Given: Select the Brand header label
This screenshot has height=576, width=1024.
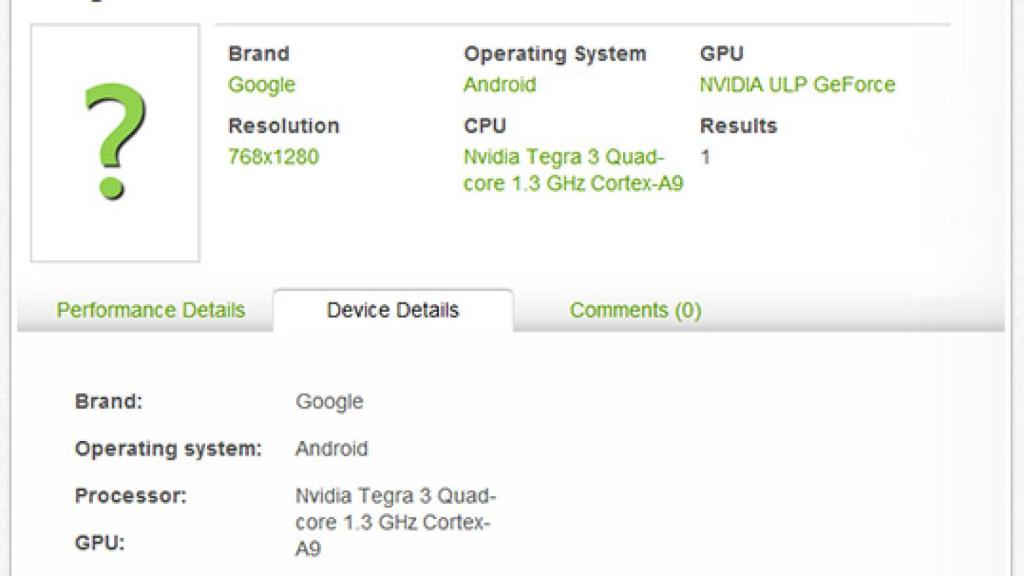Looking at the screenshot, I should 258,54.
